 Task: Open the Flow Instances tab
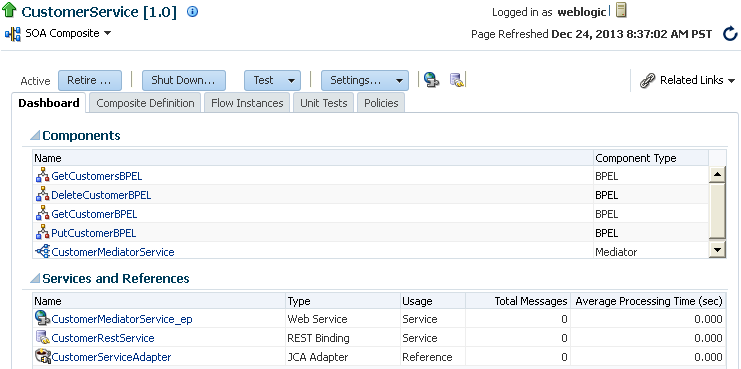247,103
